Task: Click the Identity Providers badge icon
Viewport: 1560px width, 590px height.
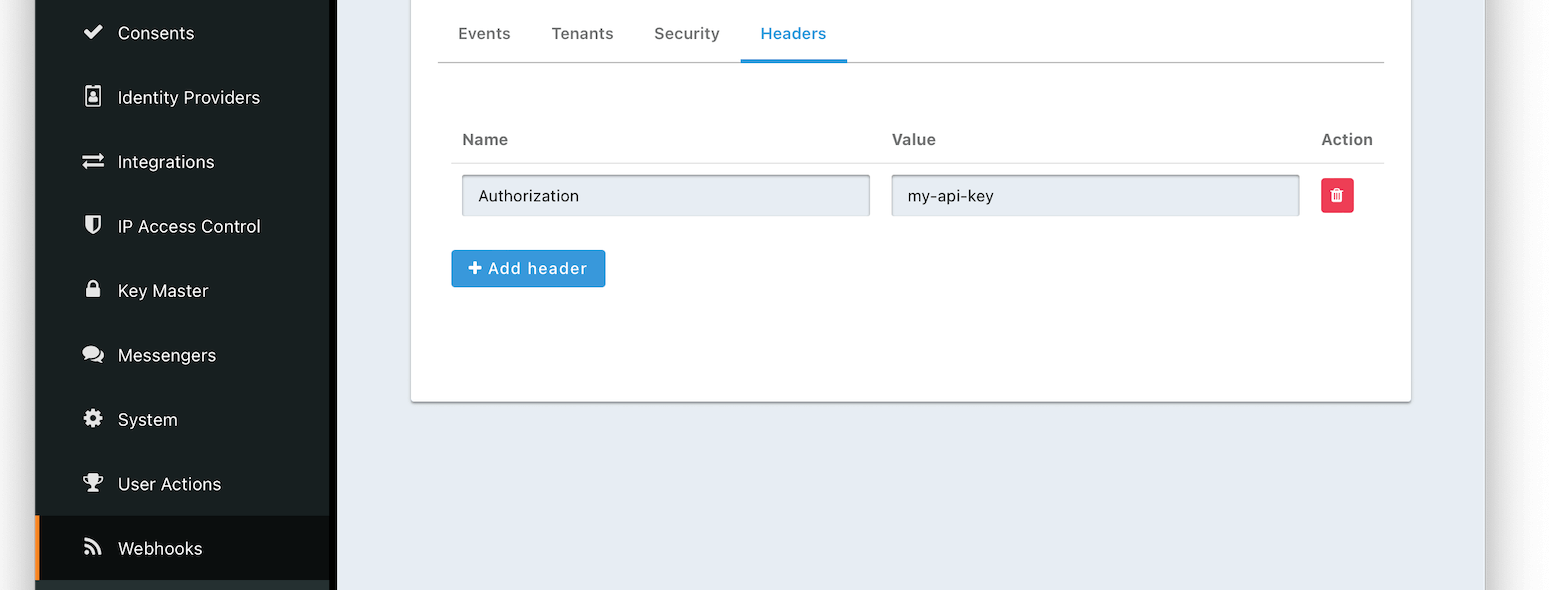Action: [92, 96]
